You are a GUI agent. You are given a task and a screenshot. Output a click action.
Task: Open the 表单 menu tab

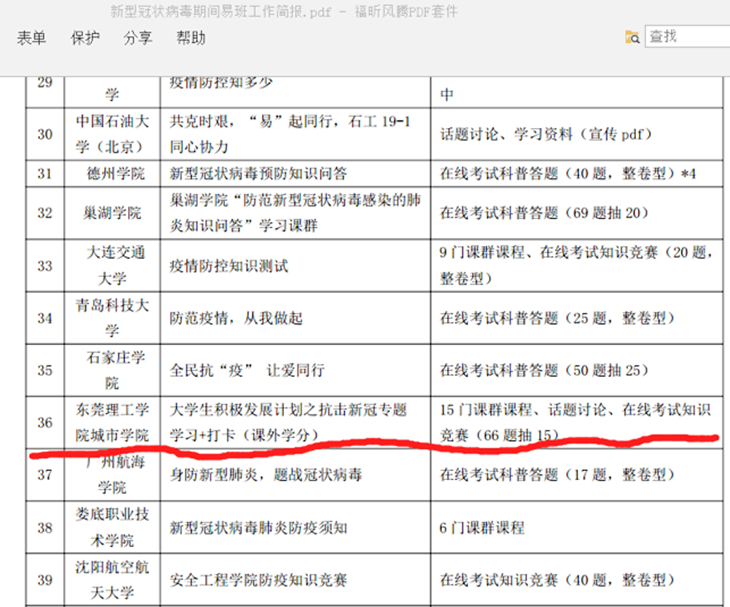[x=31, y=38]
